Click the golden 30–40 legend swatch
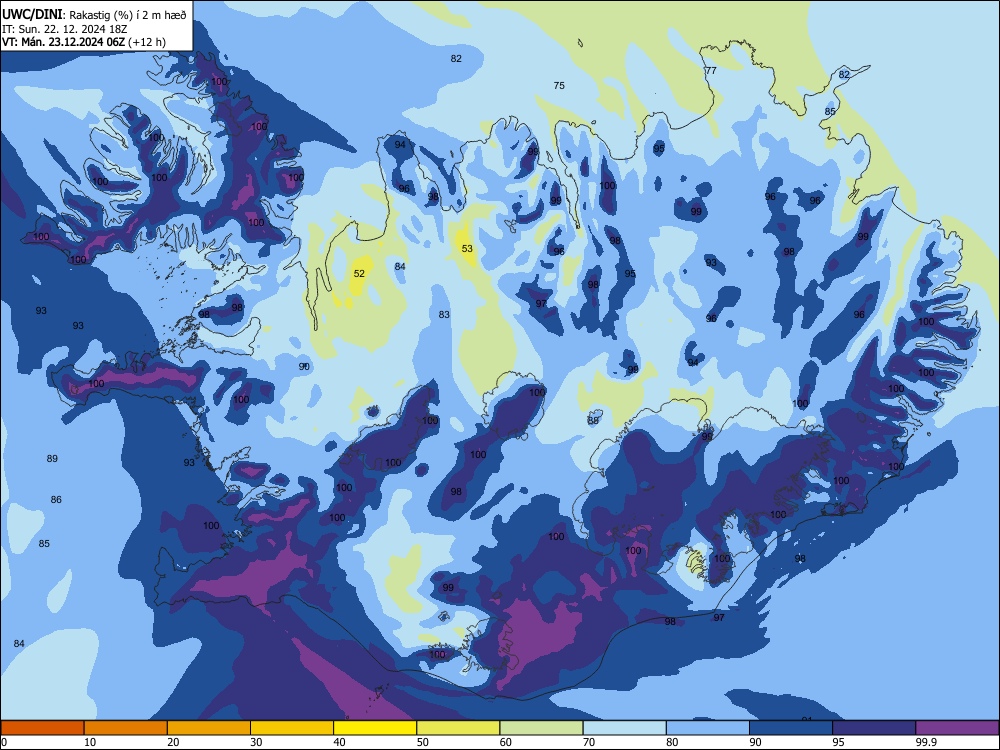The width and height of the screenshot is (1000, 750). click(292, 728)
